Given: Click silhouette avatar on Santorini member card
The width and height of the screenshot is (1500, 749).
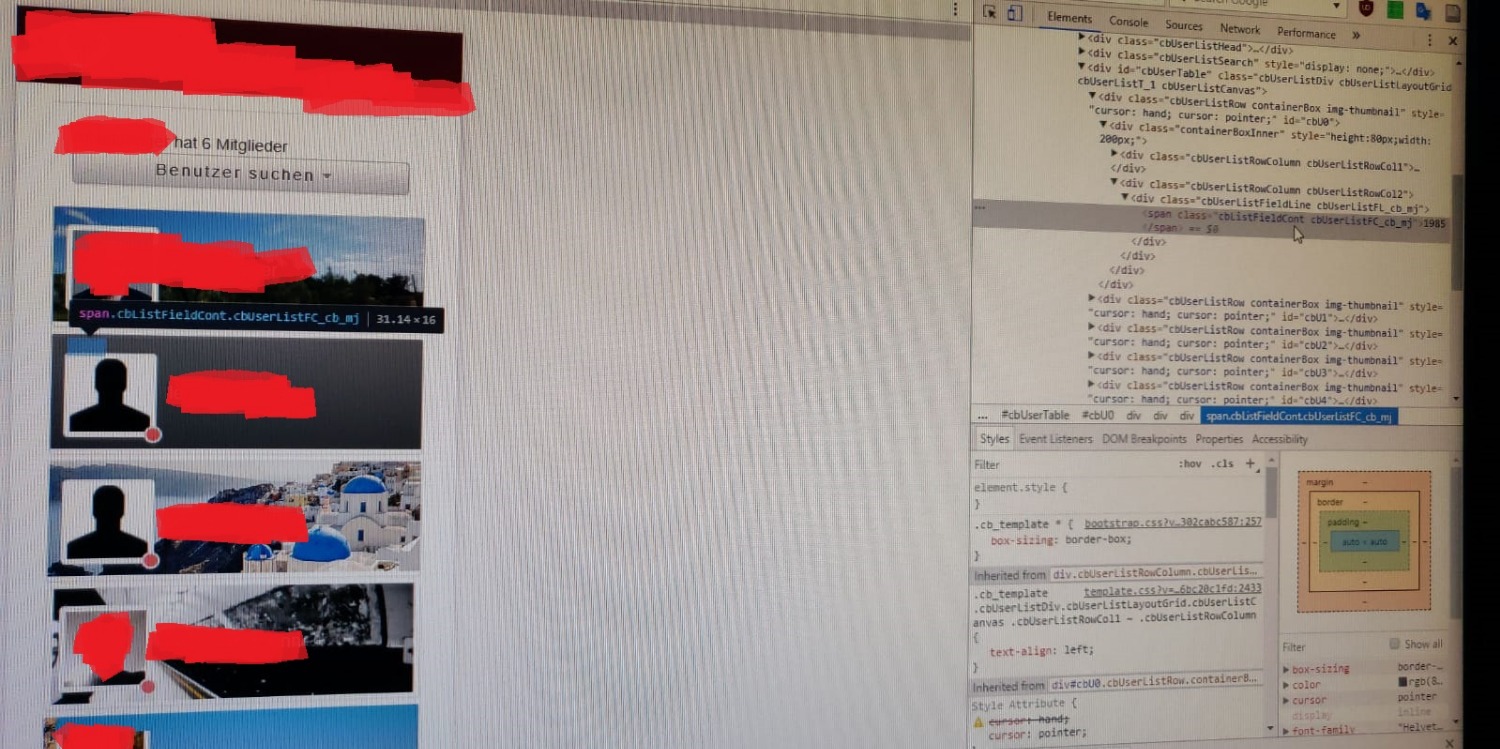Looking at the screenshot, I should (107, 522).
